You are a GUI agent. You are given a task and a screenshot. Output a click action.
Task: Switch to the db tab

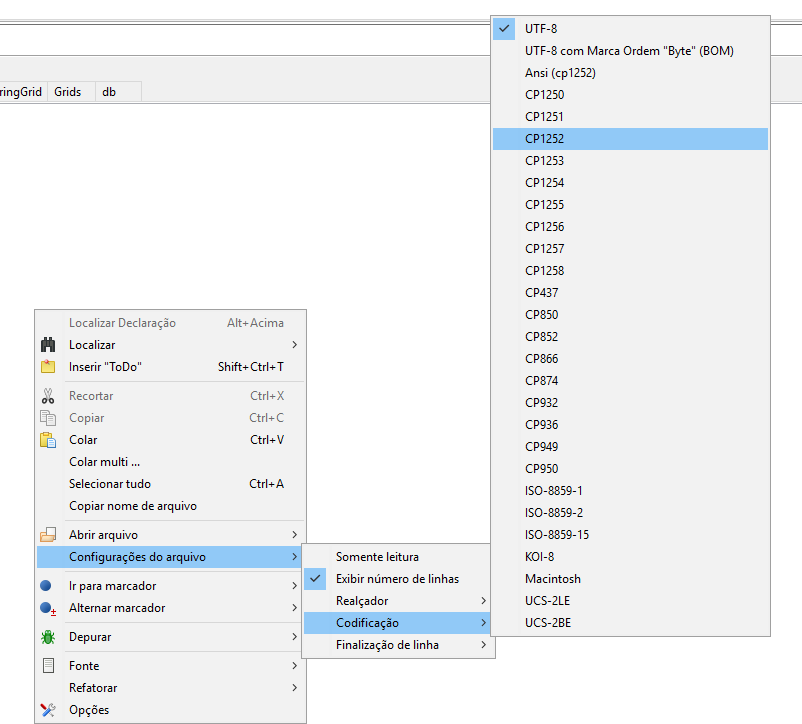point(118,92)
